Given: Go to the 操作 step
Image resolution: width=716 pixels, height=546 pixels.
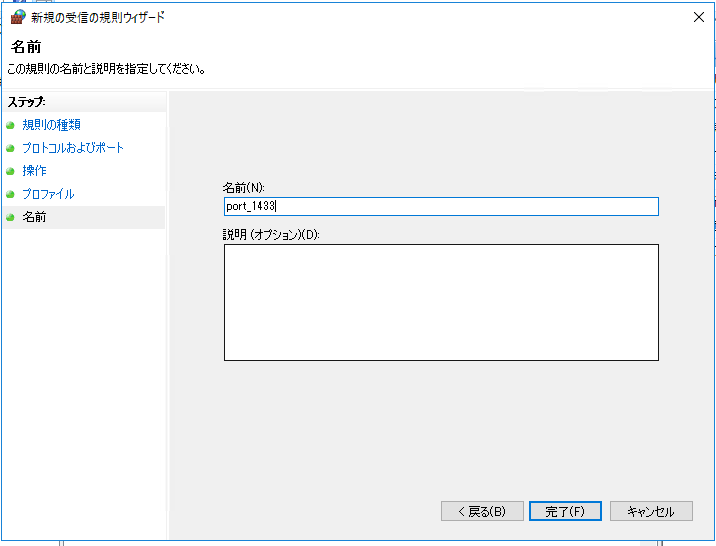Looking at the screenshot, I should (x=34, y=171).
